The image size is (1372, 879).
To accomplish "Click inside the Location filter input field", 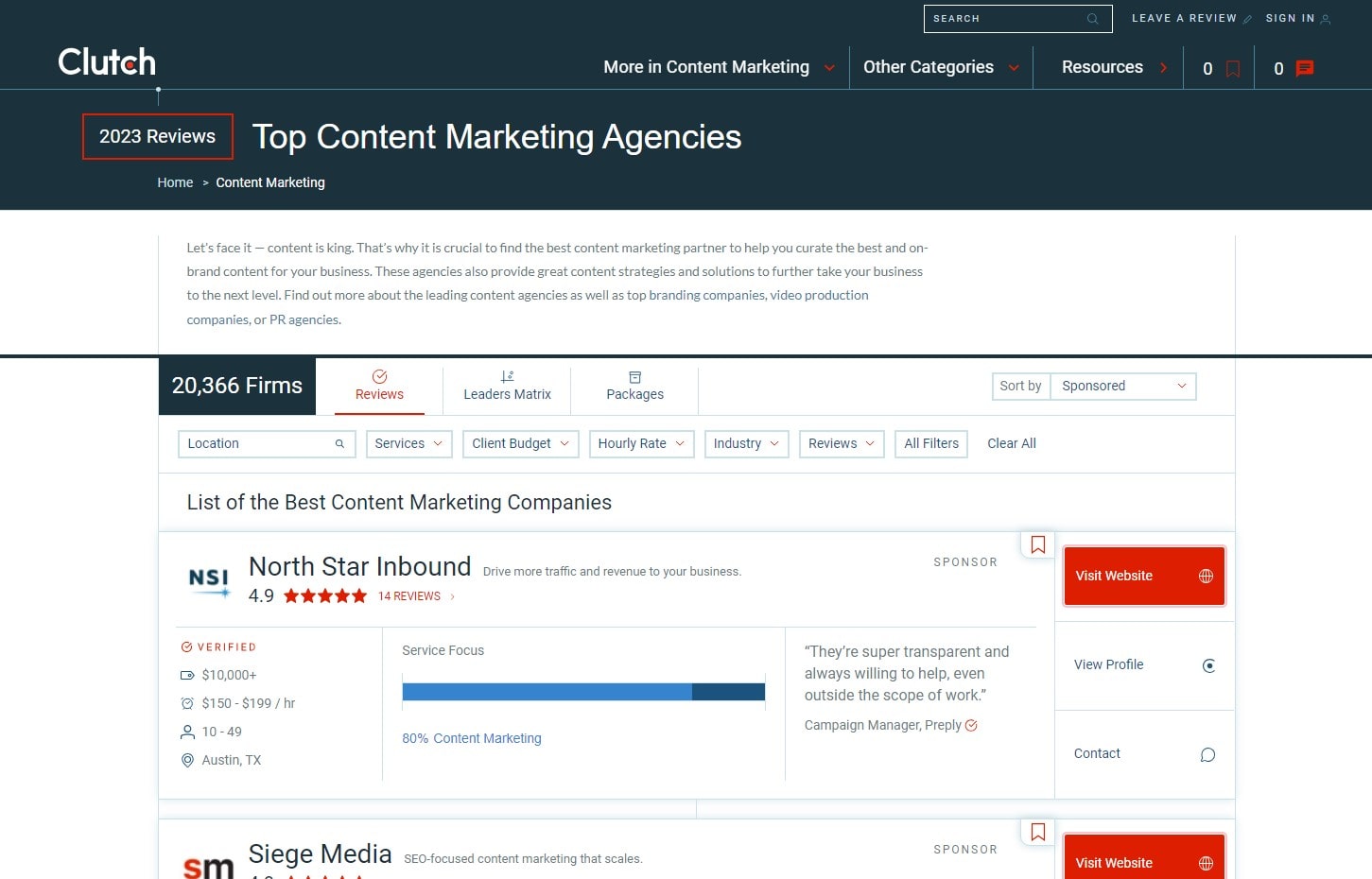I will pos(255,443).
